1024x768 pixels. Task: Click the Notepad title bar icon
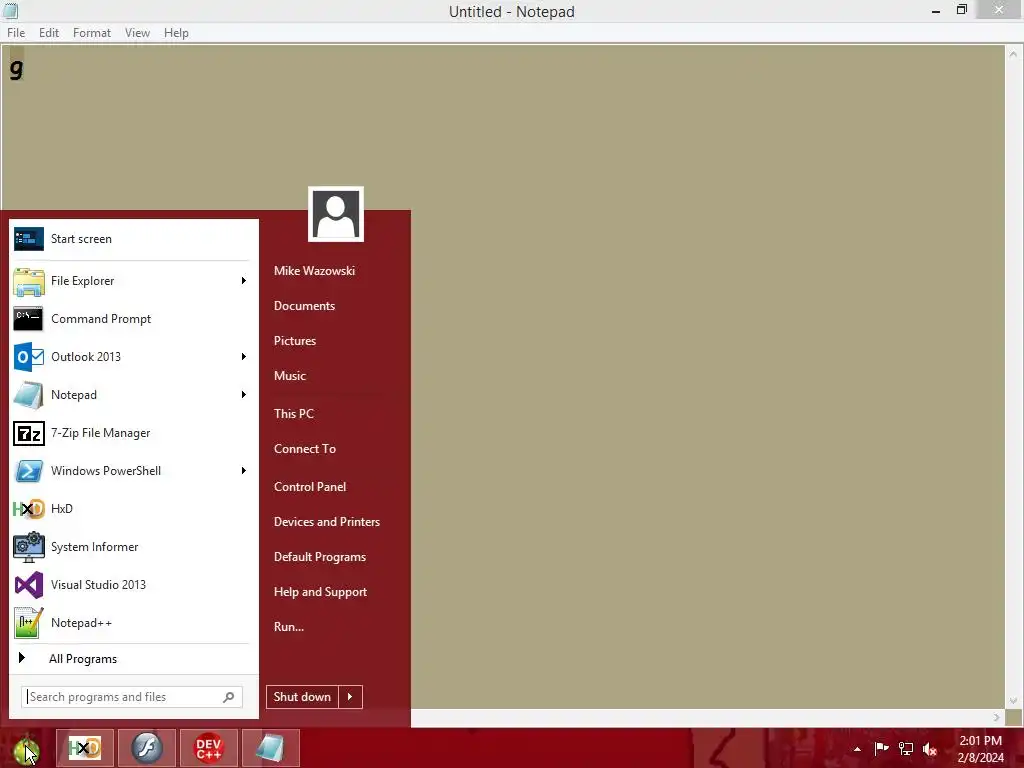click(x=10, y=11)
